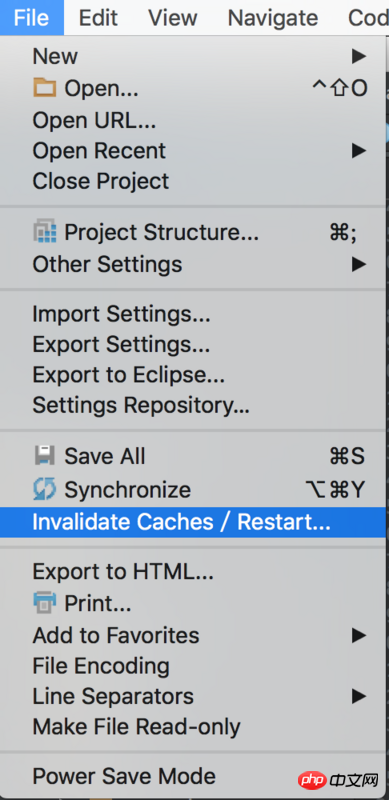The image size is (389, 800).
Task: Expand the Line Separators submenu arrow
Action: pyautogui.click(x=359, y=696)
